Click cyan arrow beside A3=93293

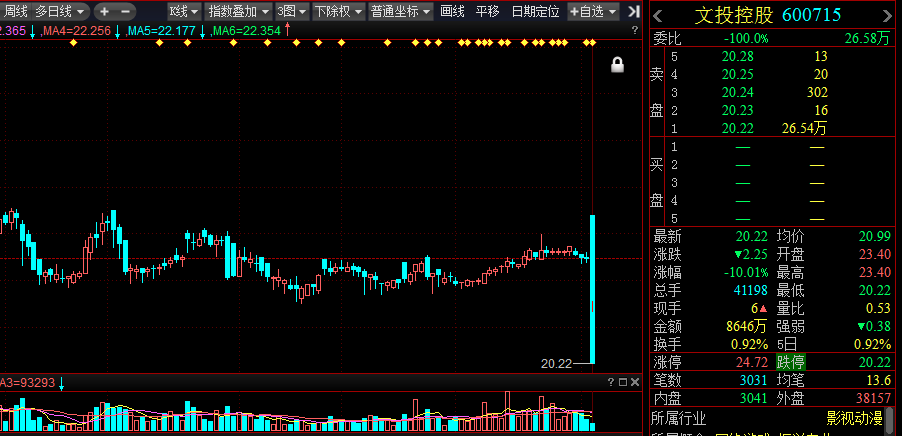click(62, 383)
